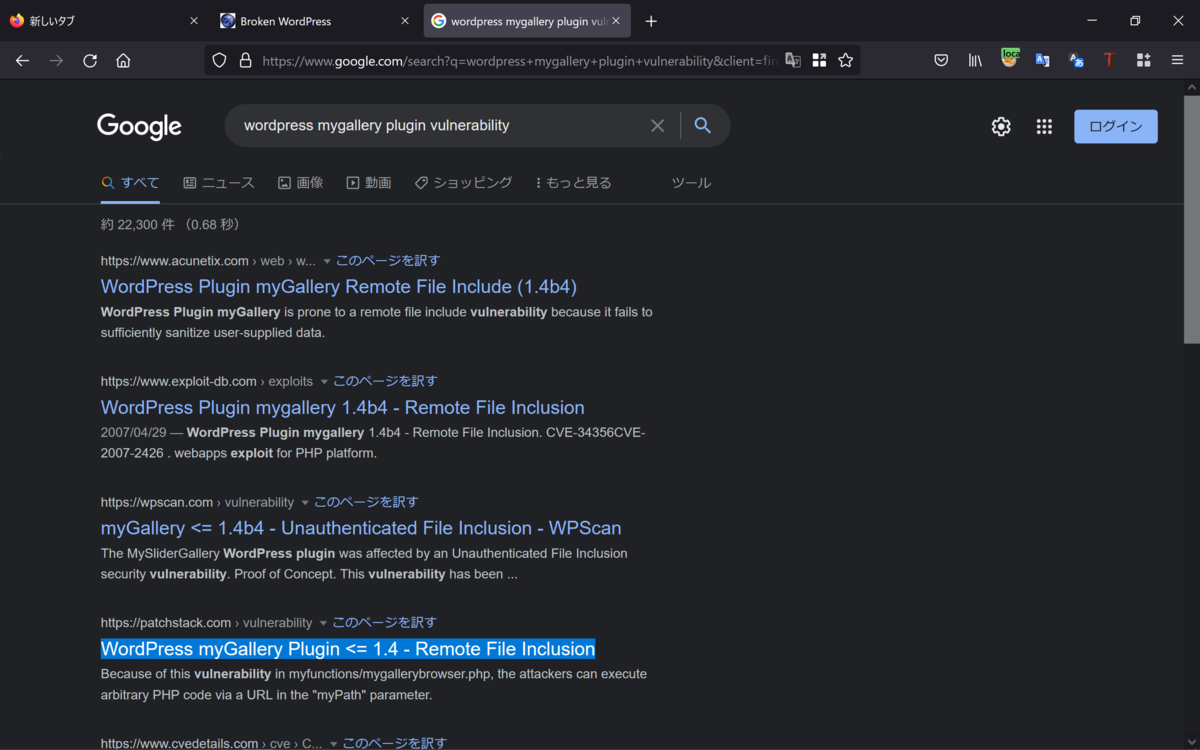Translate the cvedetails.com result page
The width and height of the screenshot is (1200, 750).
click(395, 743)
